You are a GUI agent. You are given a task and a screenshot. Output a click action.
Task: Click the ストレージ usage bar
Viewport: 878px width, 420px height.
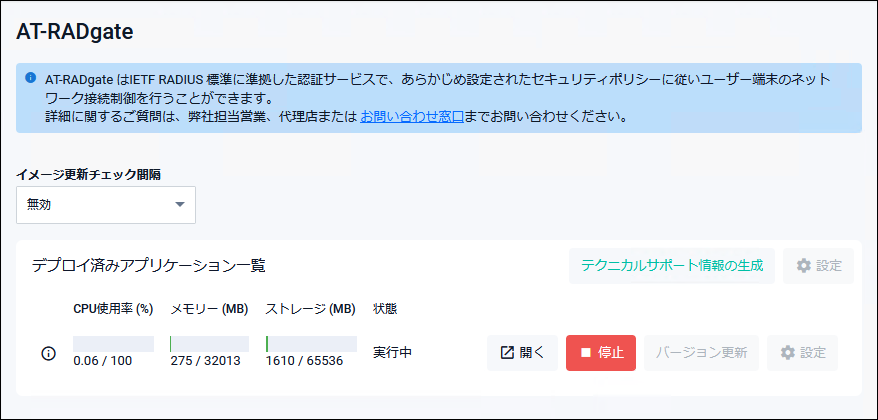pyautogui.click(x=311, y=344)
